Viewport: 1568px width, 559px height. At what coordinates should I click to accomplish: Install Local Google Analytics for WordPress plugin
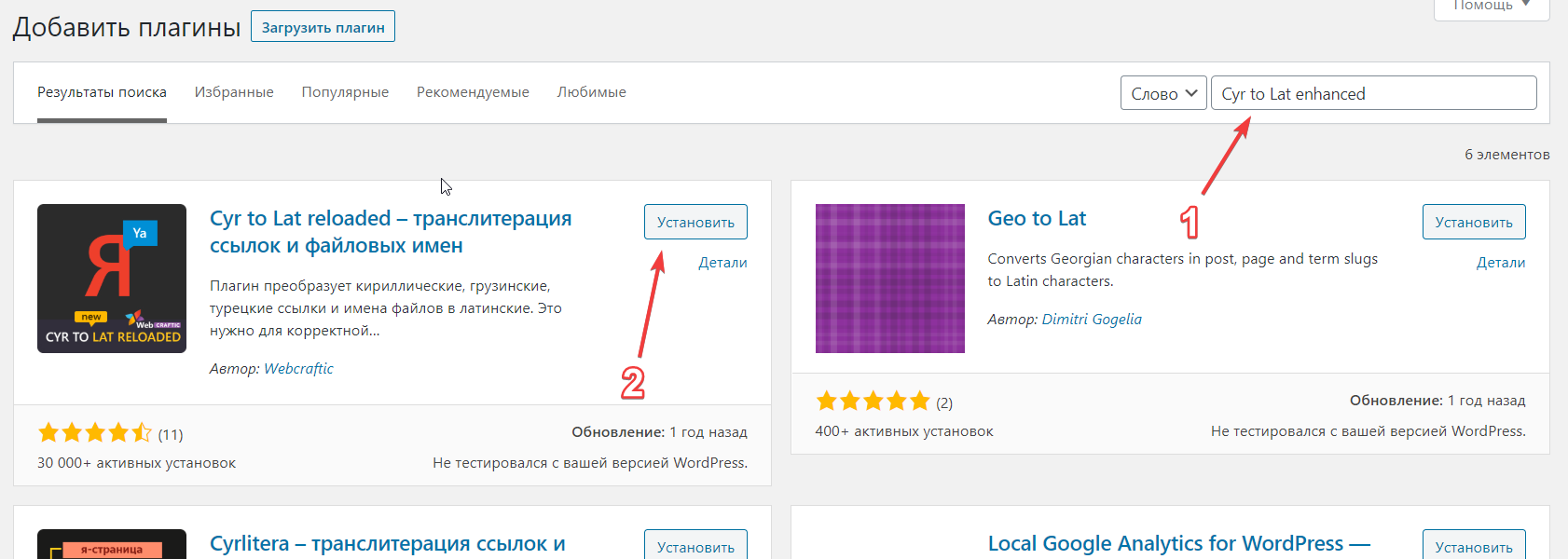pyautogui.click(x=1473, y=546)
